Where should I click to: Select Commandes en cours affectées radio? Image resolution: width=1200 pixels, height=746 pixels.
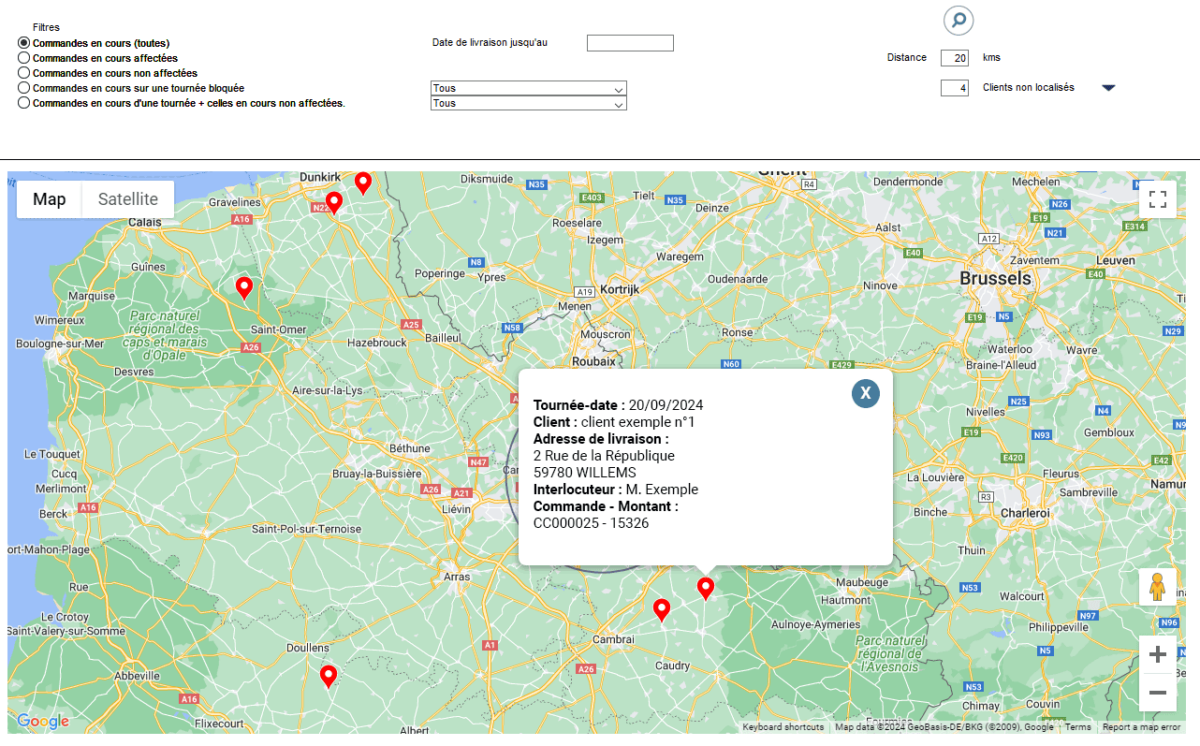24,58
